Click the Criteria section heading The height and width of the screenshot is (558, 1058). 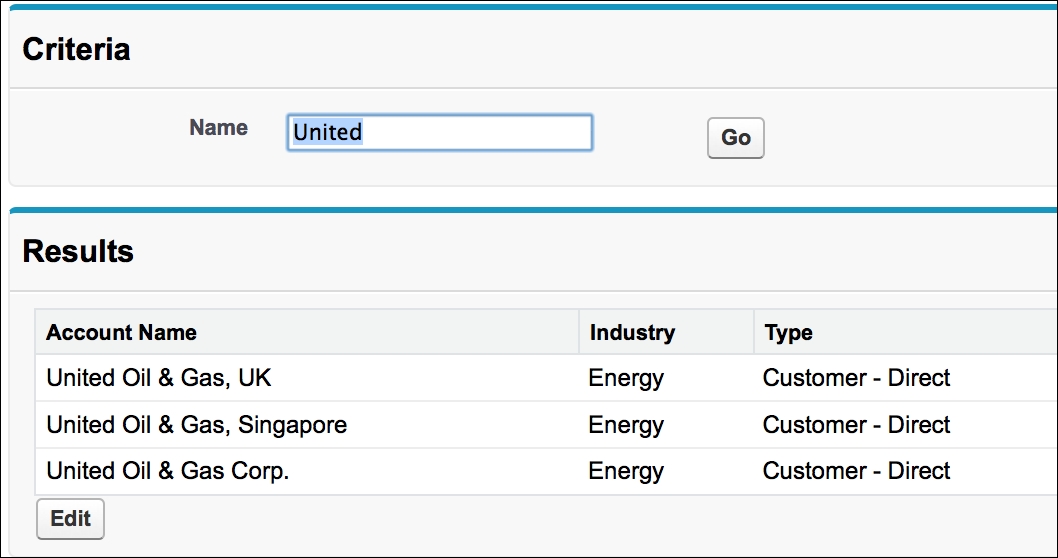click(76, 49)
